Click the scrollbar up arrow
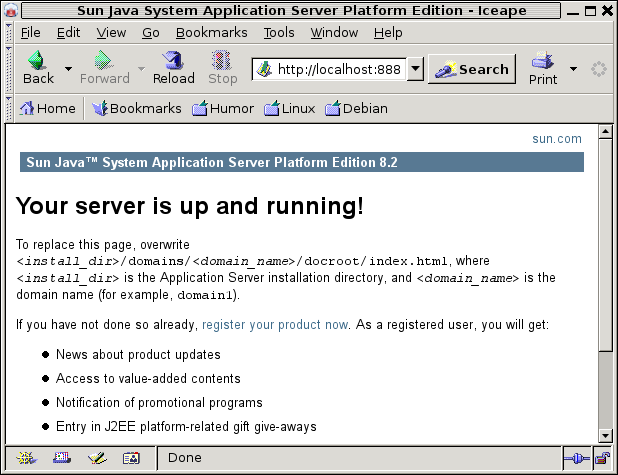 tap(605, 131)
